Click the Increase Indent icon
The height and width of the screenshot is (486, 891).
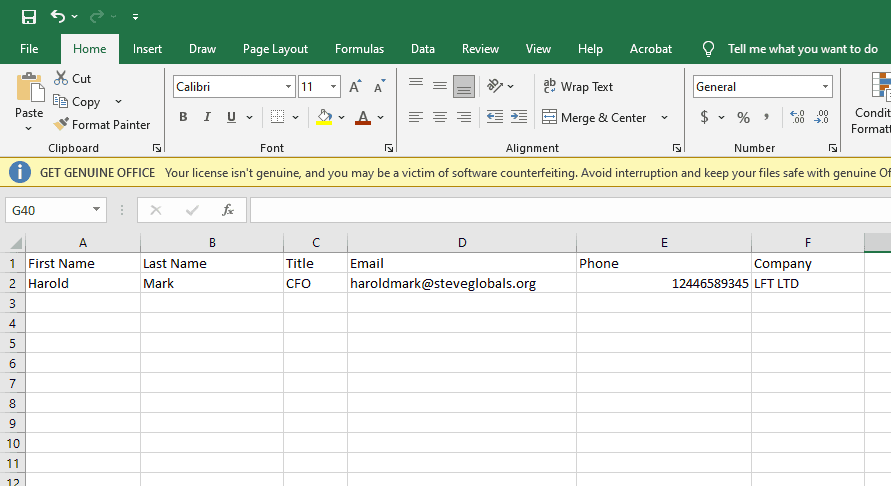518,117
